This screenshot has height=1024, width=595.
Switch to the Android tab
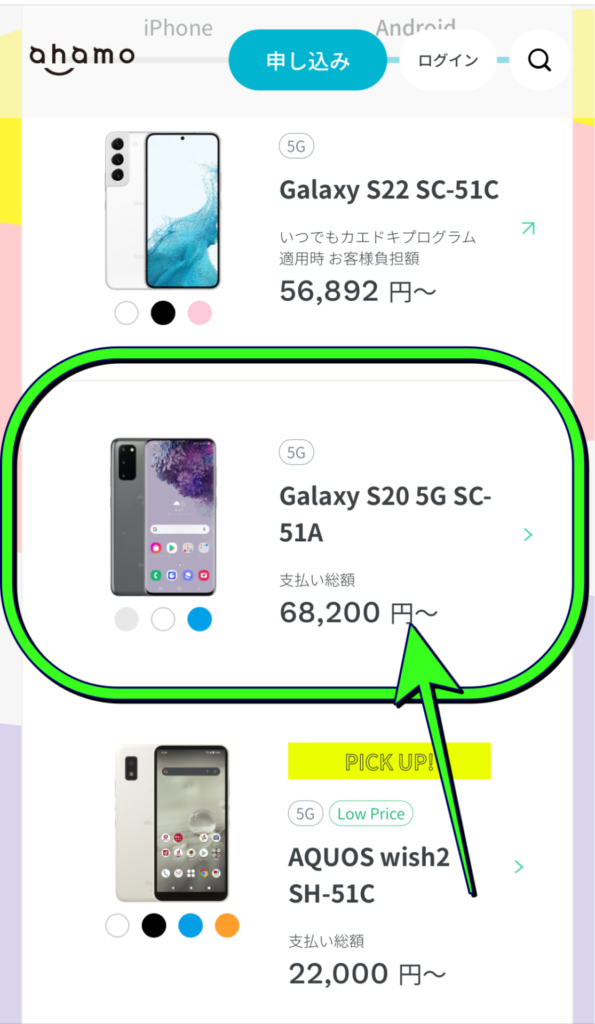coord(415,27)
